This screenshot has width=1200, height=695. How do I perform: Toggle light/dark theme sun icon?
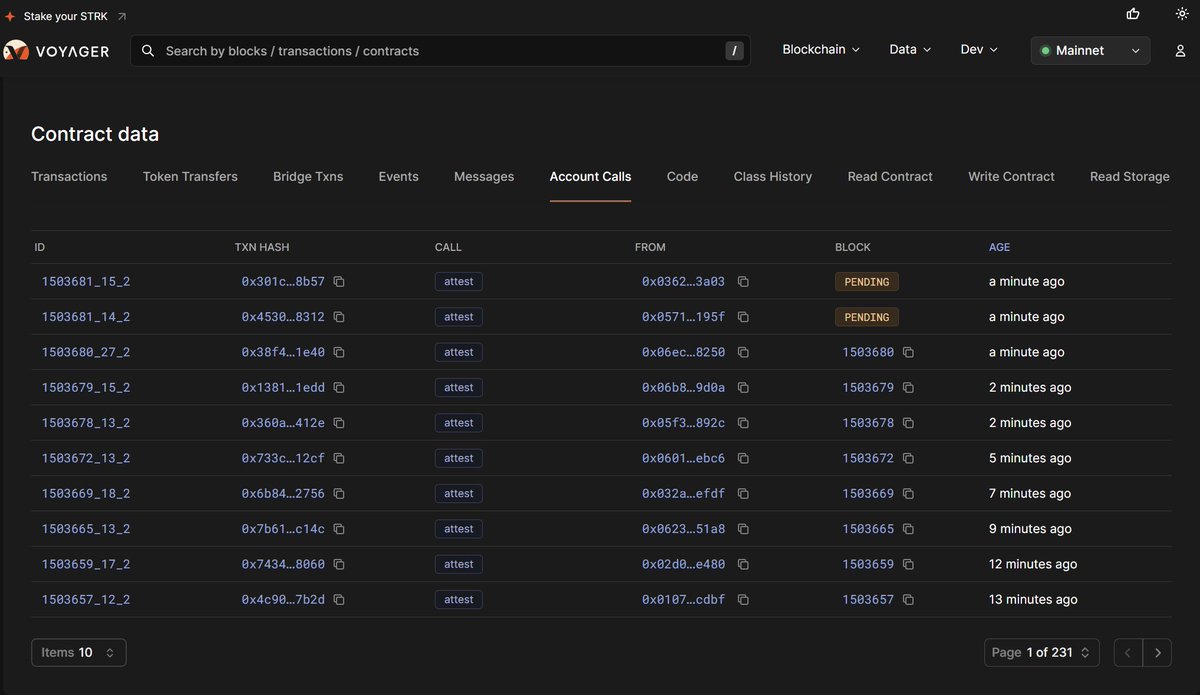coord(1182,14)
